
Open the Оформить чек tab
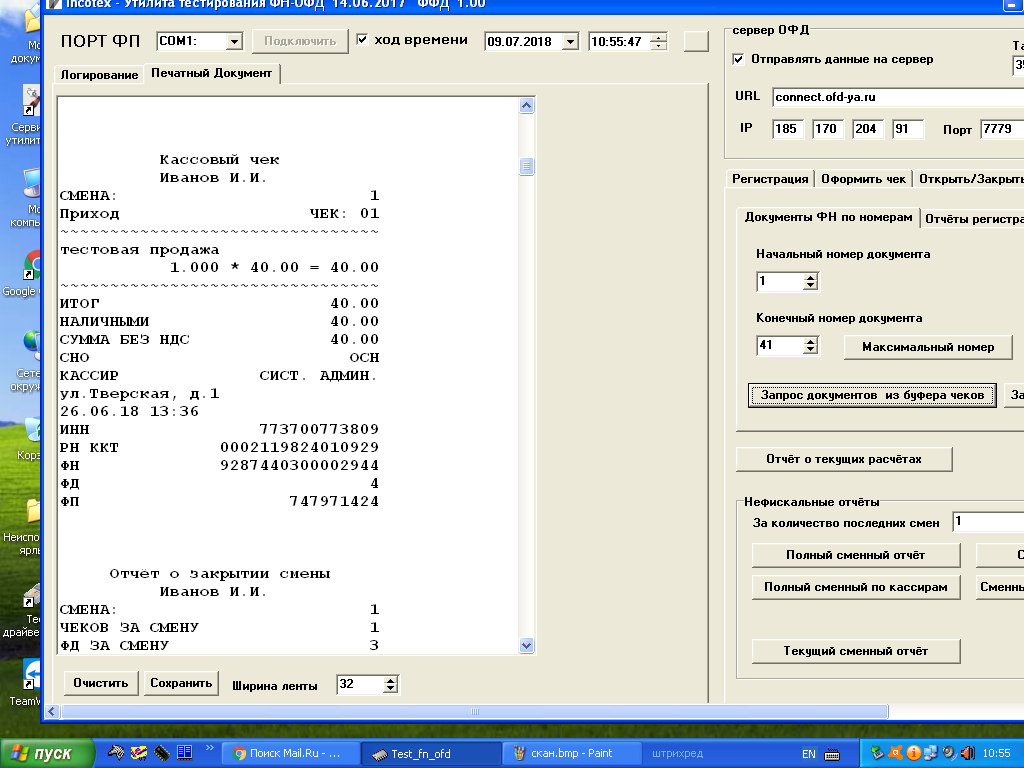pos(863,179)
